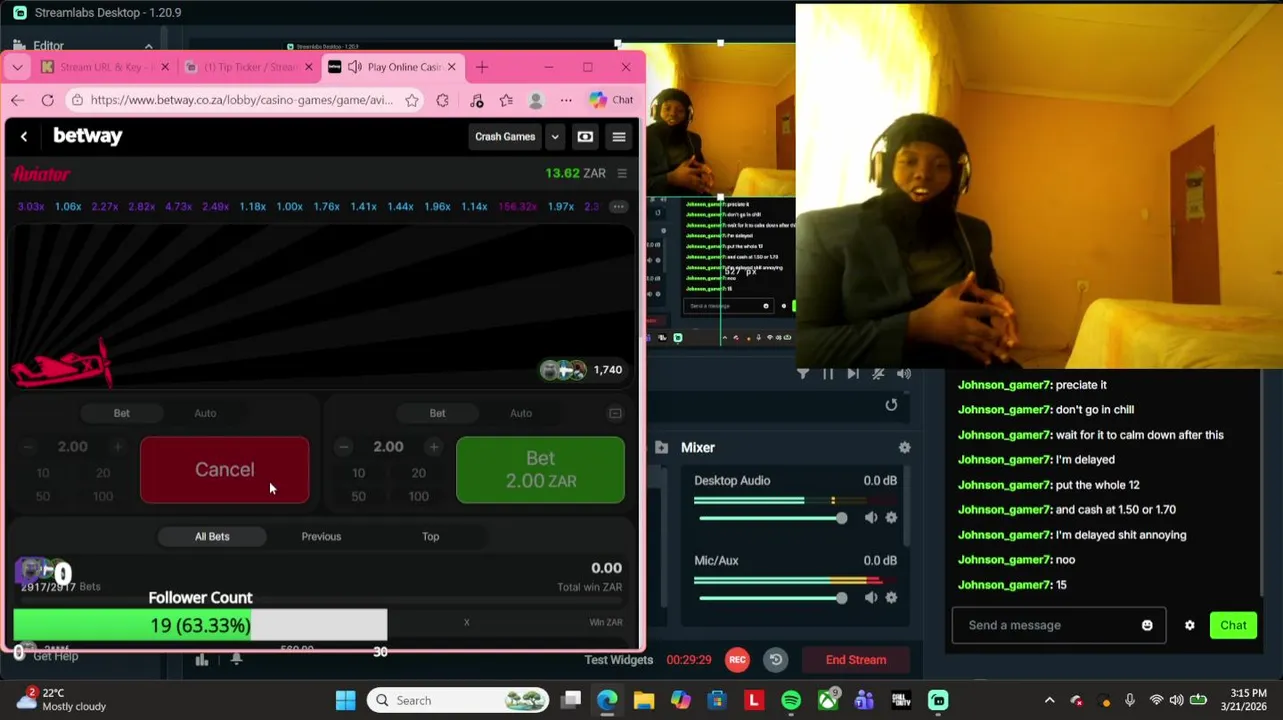Adjust the Mic/Aux volume slider
Screen dimensions: 1283x720
(772, 598)
